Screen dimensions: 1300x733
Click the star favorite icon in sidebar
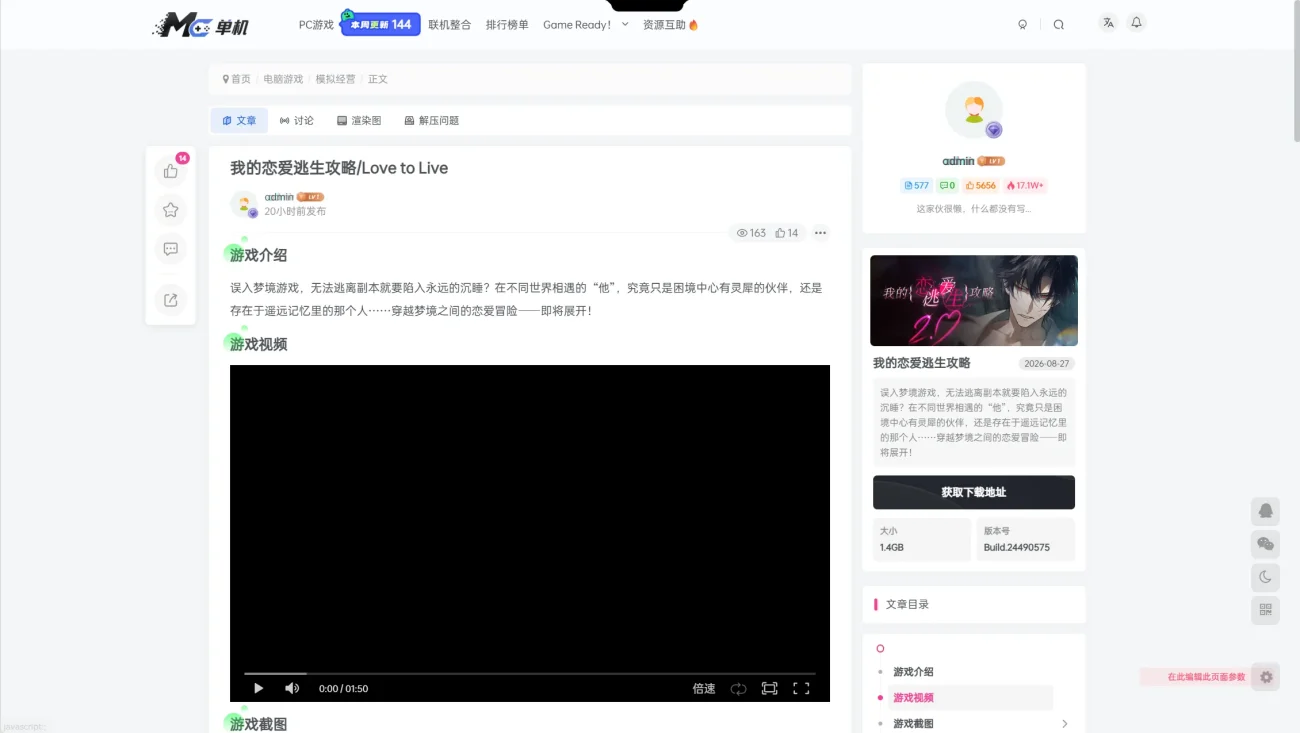[x=171, y=210]
